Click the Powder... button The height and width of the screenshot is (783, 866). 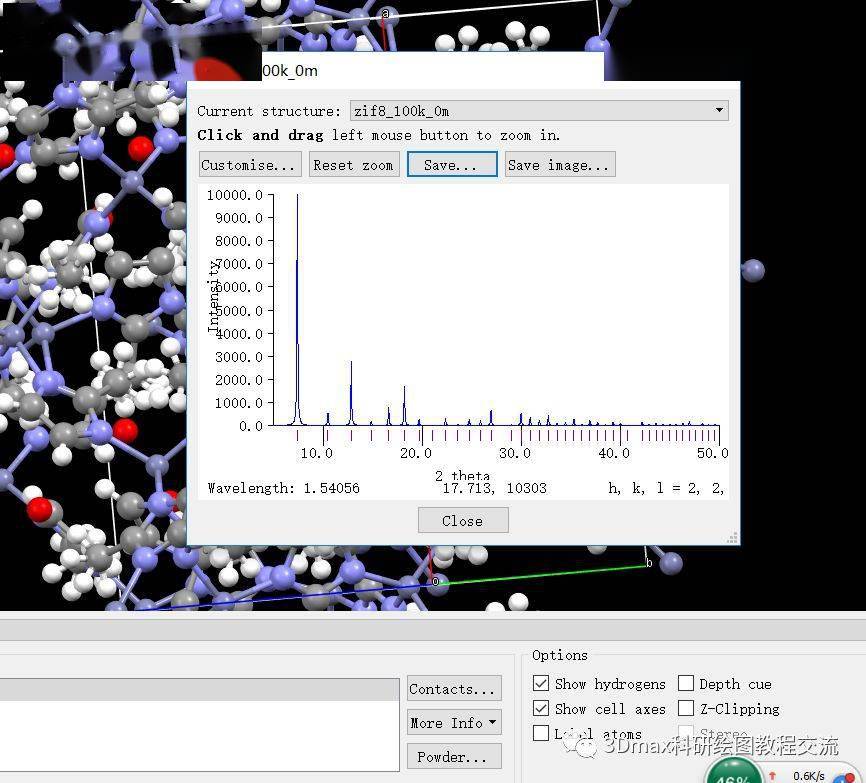[454, 757]
